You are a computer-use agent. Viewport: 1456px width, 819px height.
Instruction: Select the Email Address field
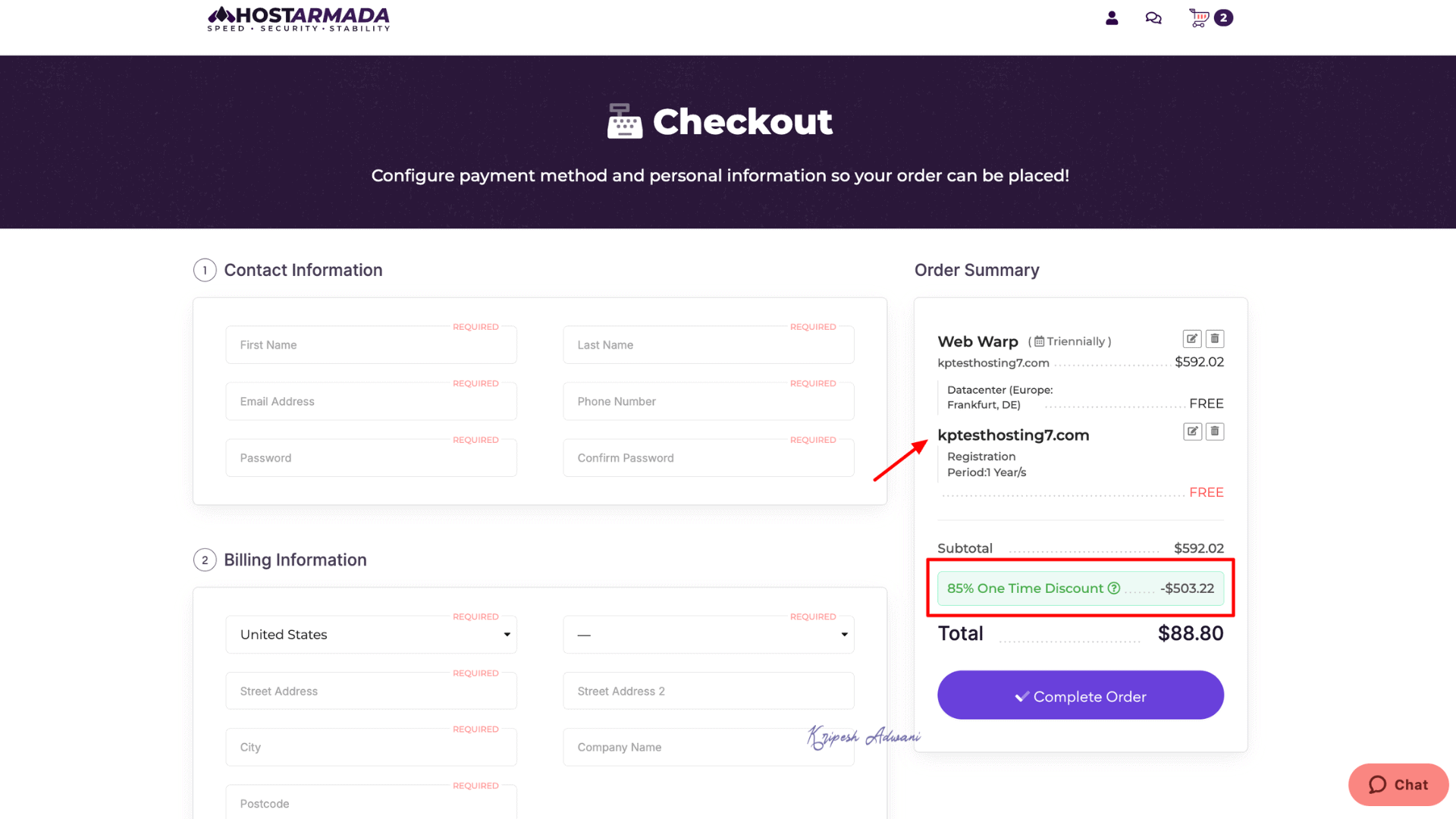point(371,402)
